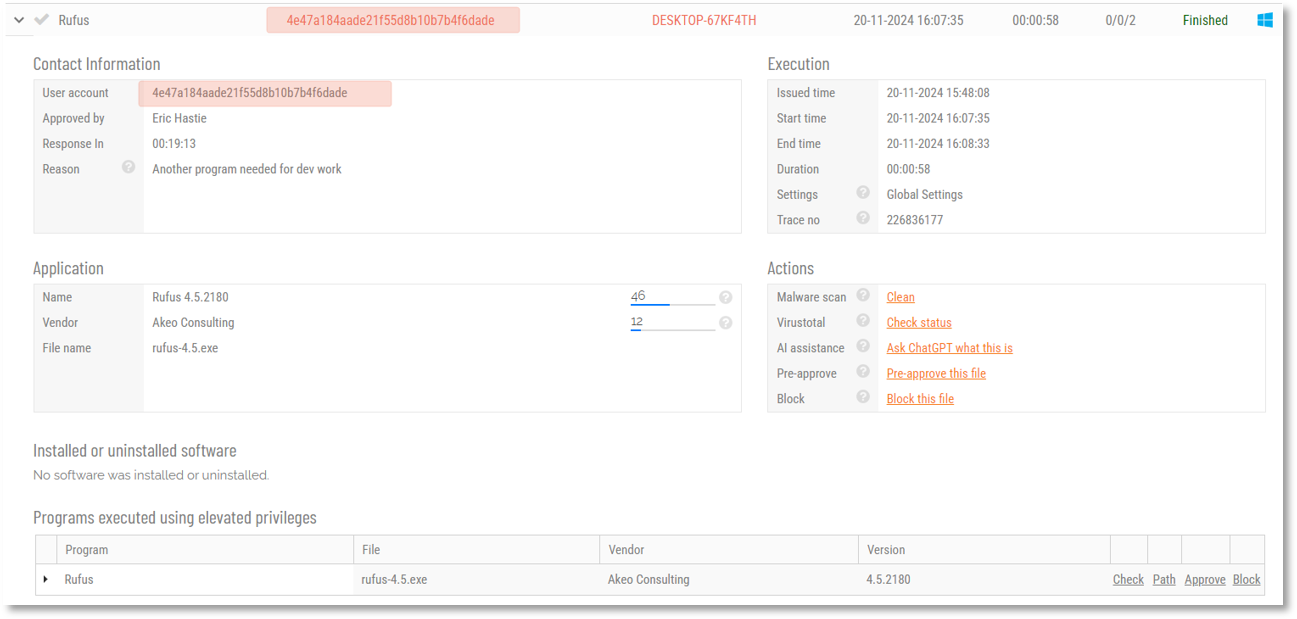Click the Finished status label

point(1205,20)
